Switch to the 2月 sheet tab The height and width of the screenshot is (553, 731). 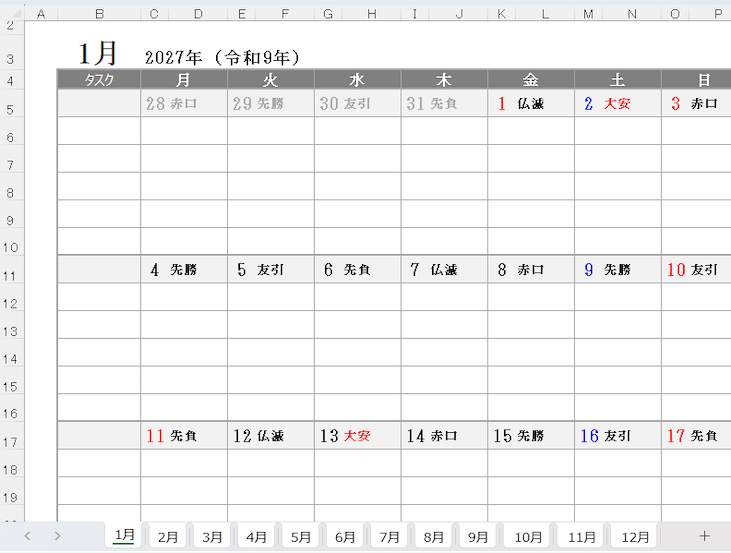click(168, 537)
